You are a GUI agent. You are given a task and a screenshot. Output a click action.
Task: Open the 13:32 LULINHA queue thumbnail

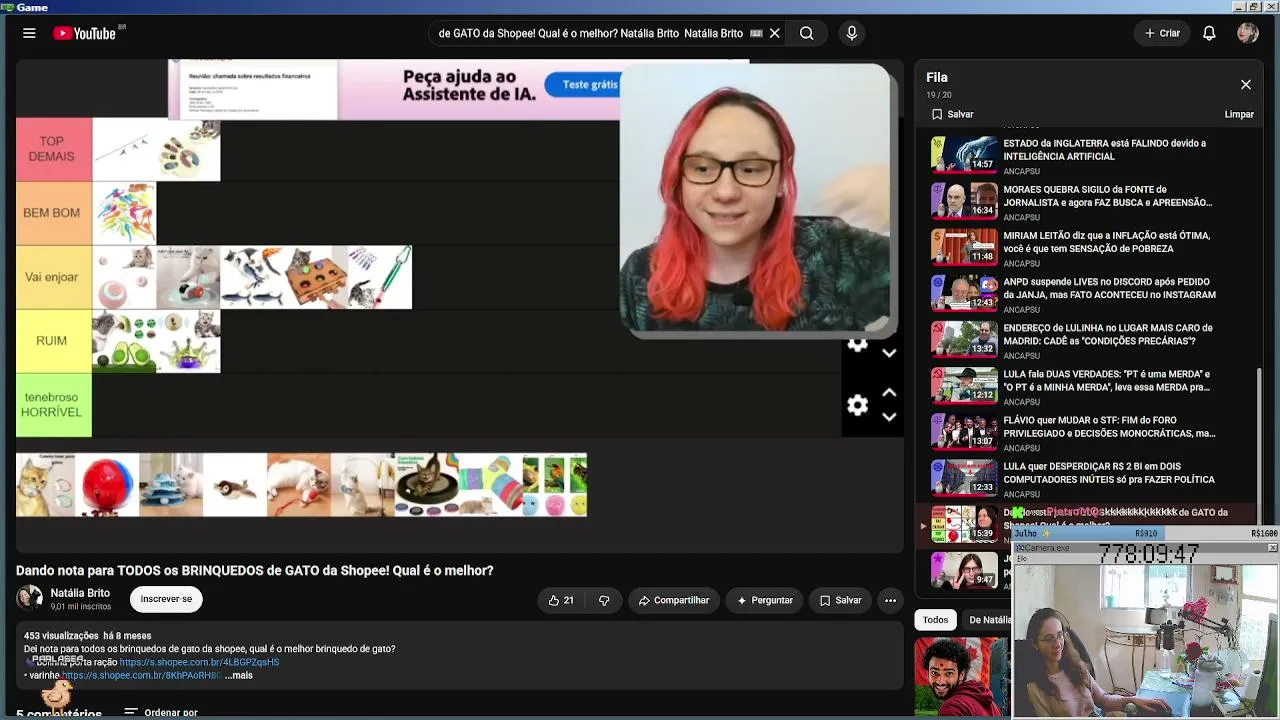click(x=964, y=339)
